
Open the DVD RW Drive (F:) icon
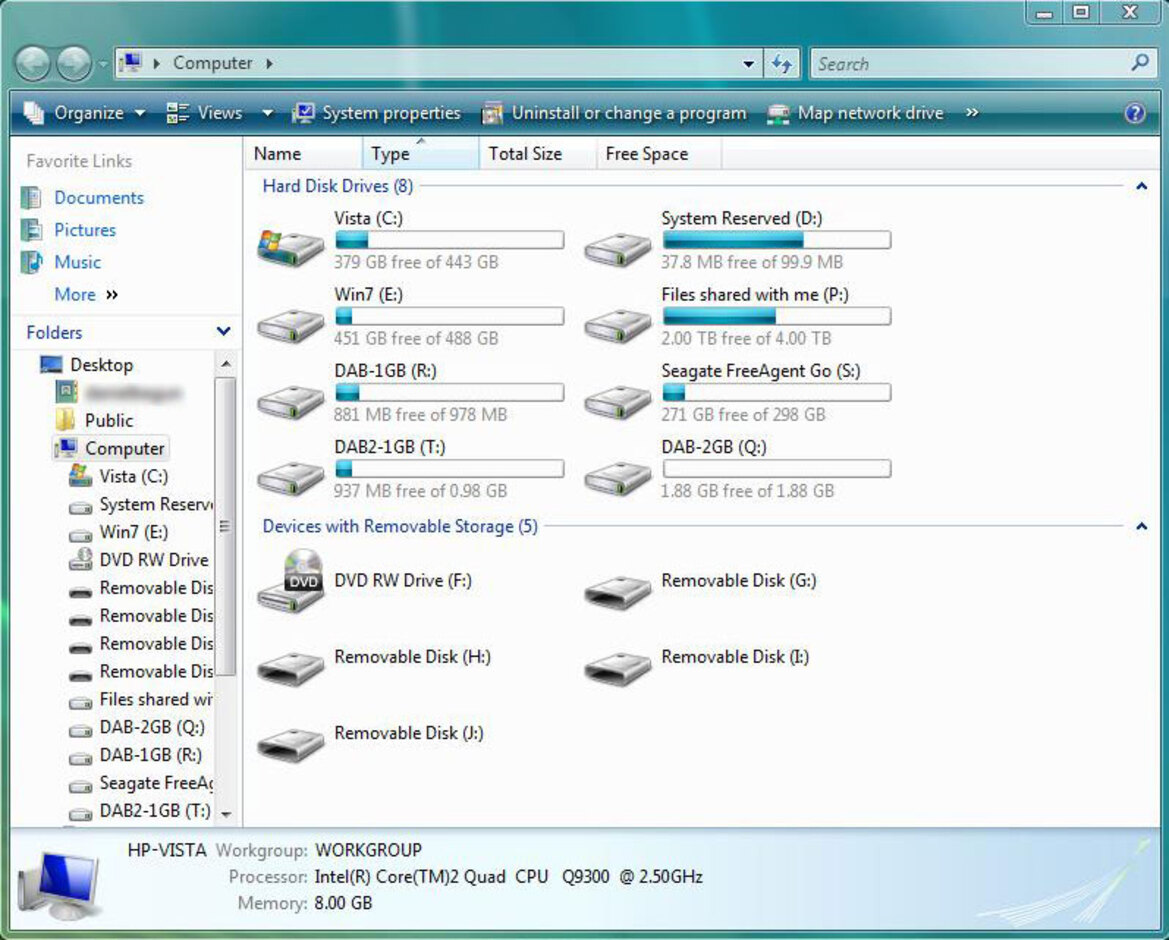[x=290, y=581]
